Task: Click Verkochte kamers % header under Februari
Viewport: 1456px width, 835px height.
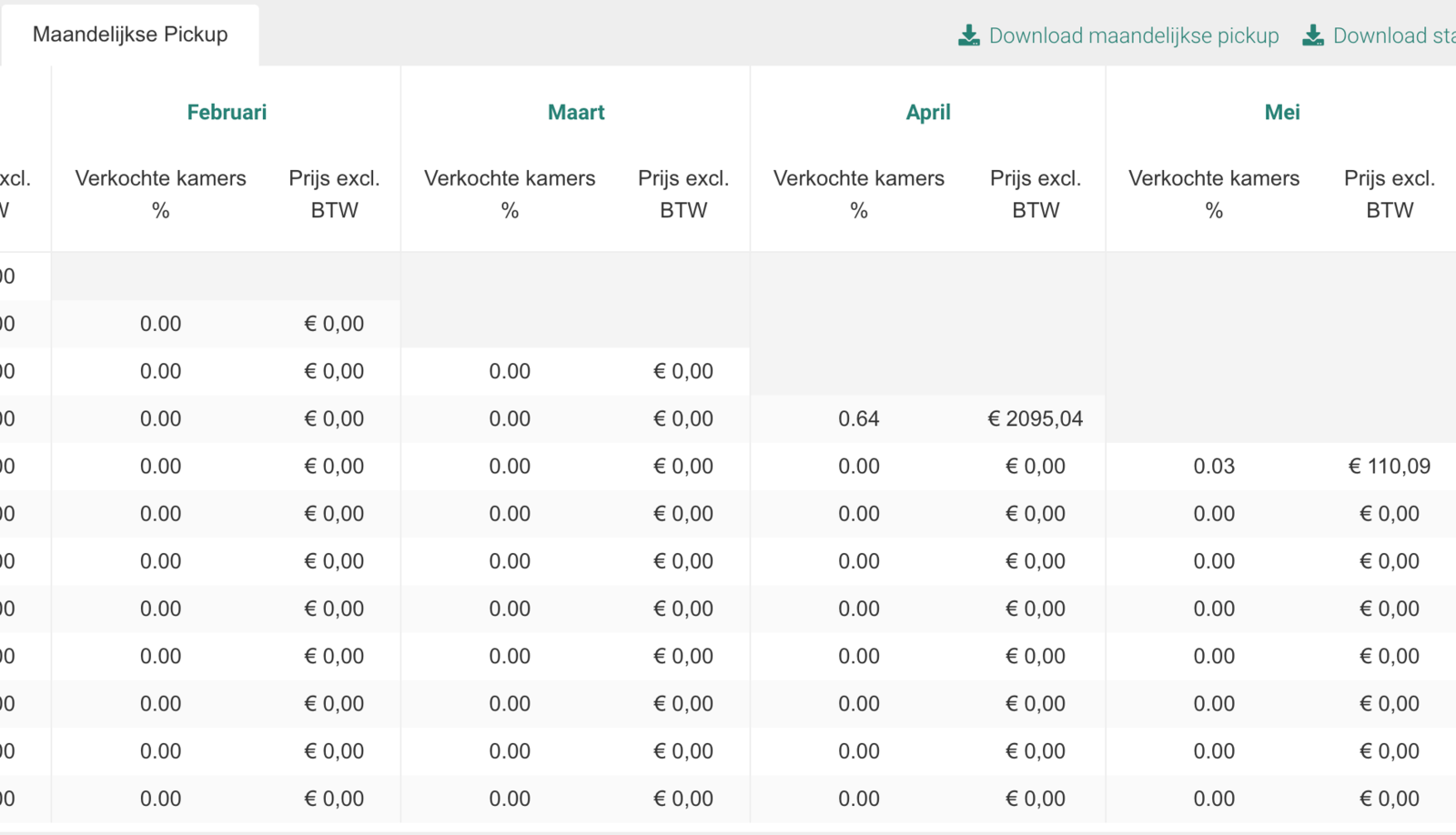Action: (161, 194)
